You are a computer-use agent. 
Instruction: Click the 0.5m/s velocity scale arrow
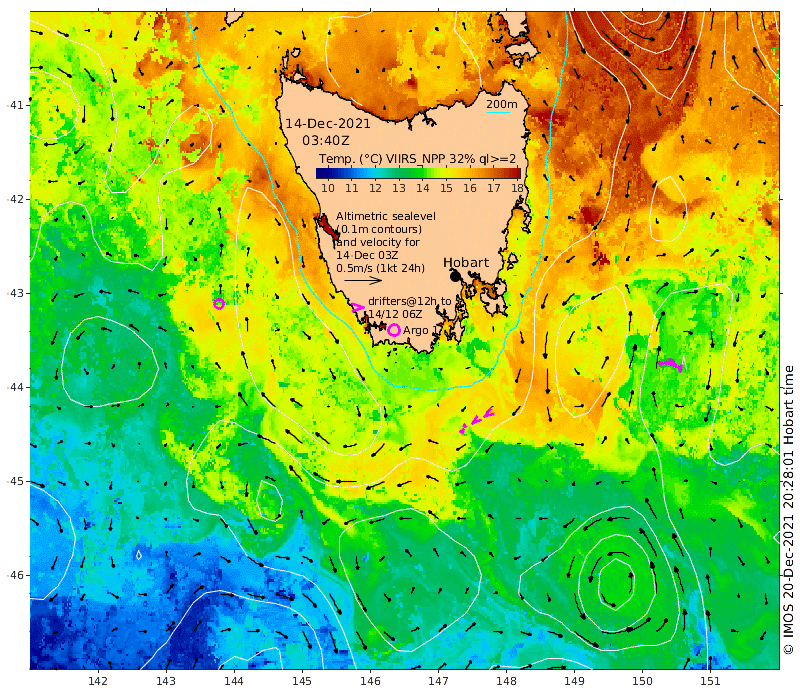pos(363,280)
